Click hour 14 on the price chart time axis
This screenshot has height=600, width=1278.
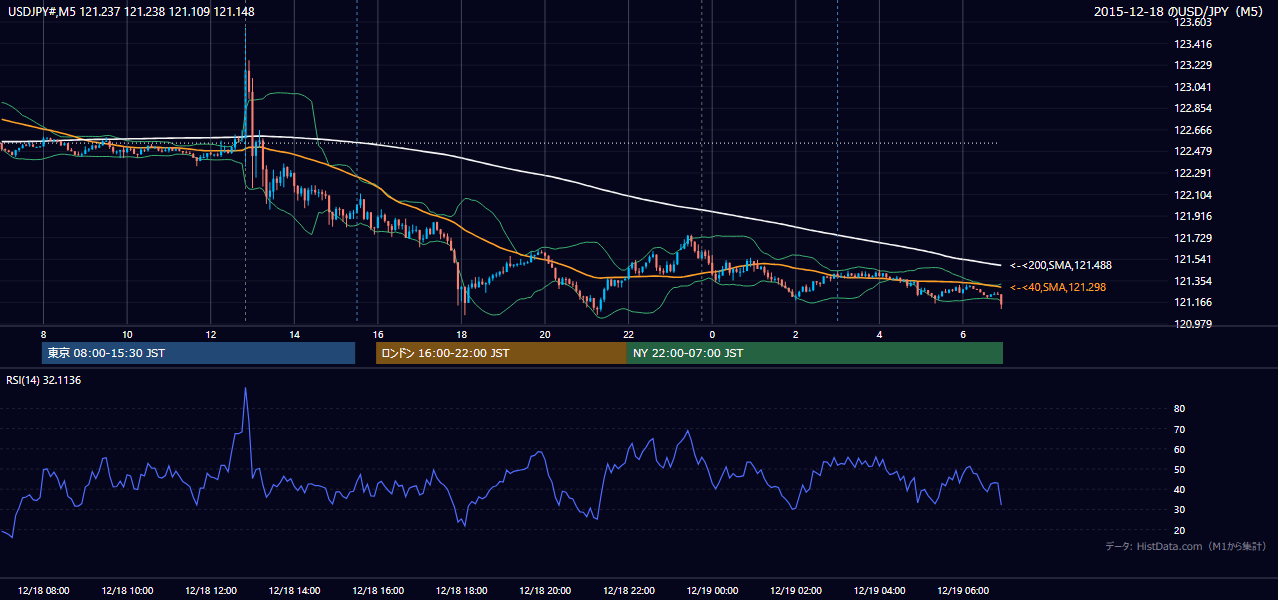tap(294, 334)
